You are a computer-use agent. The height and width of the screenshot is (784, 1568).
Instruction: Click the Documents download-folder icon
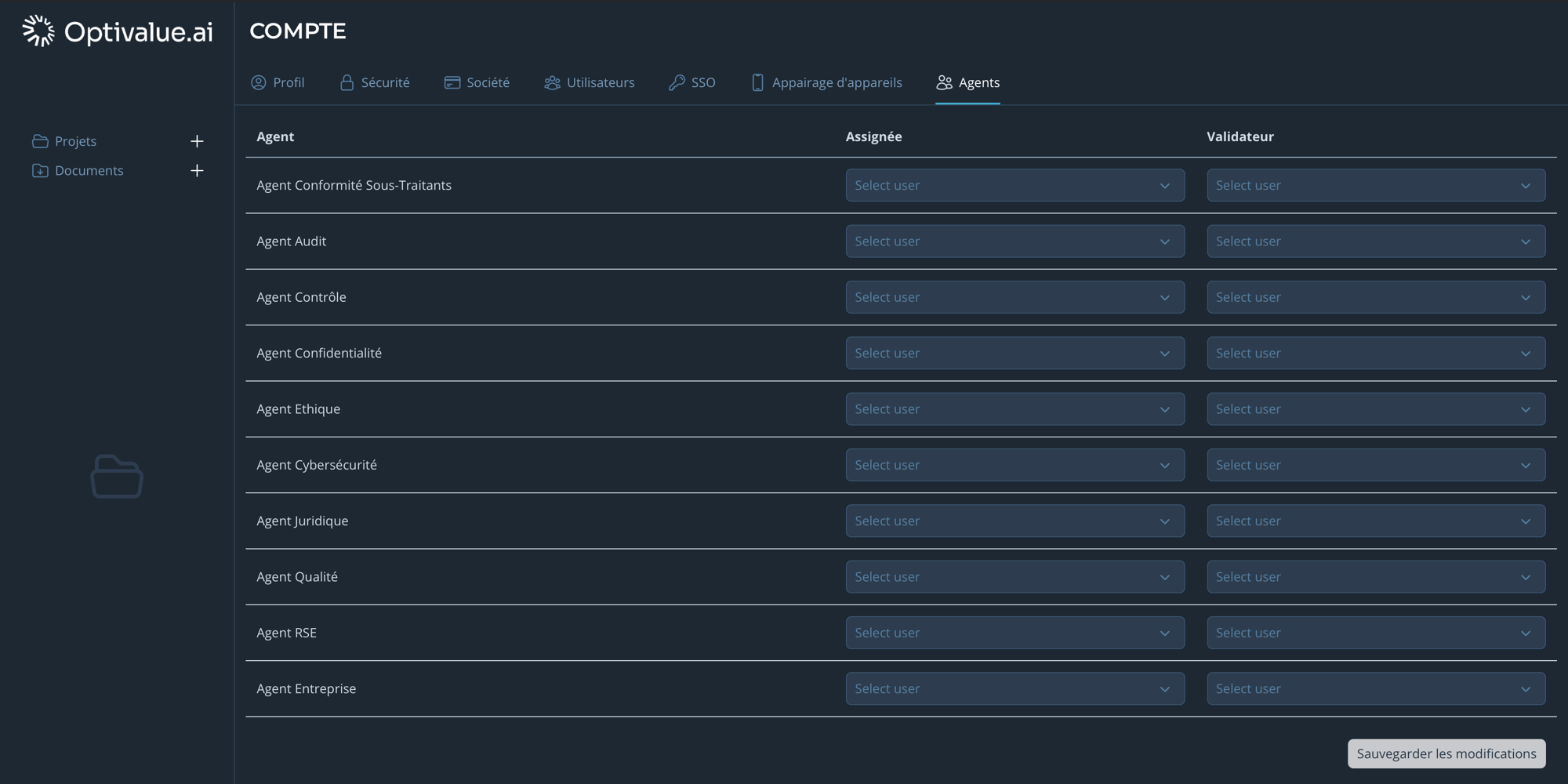pos(40,171)
